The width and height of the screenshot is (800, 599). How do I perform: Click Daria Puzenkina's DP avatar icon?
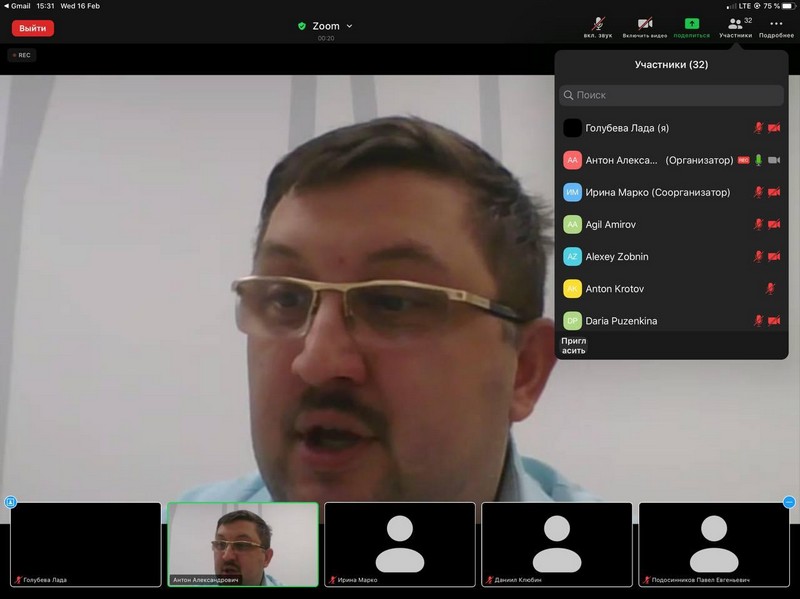[x=572, y=320]
